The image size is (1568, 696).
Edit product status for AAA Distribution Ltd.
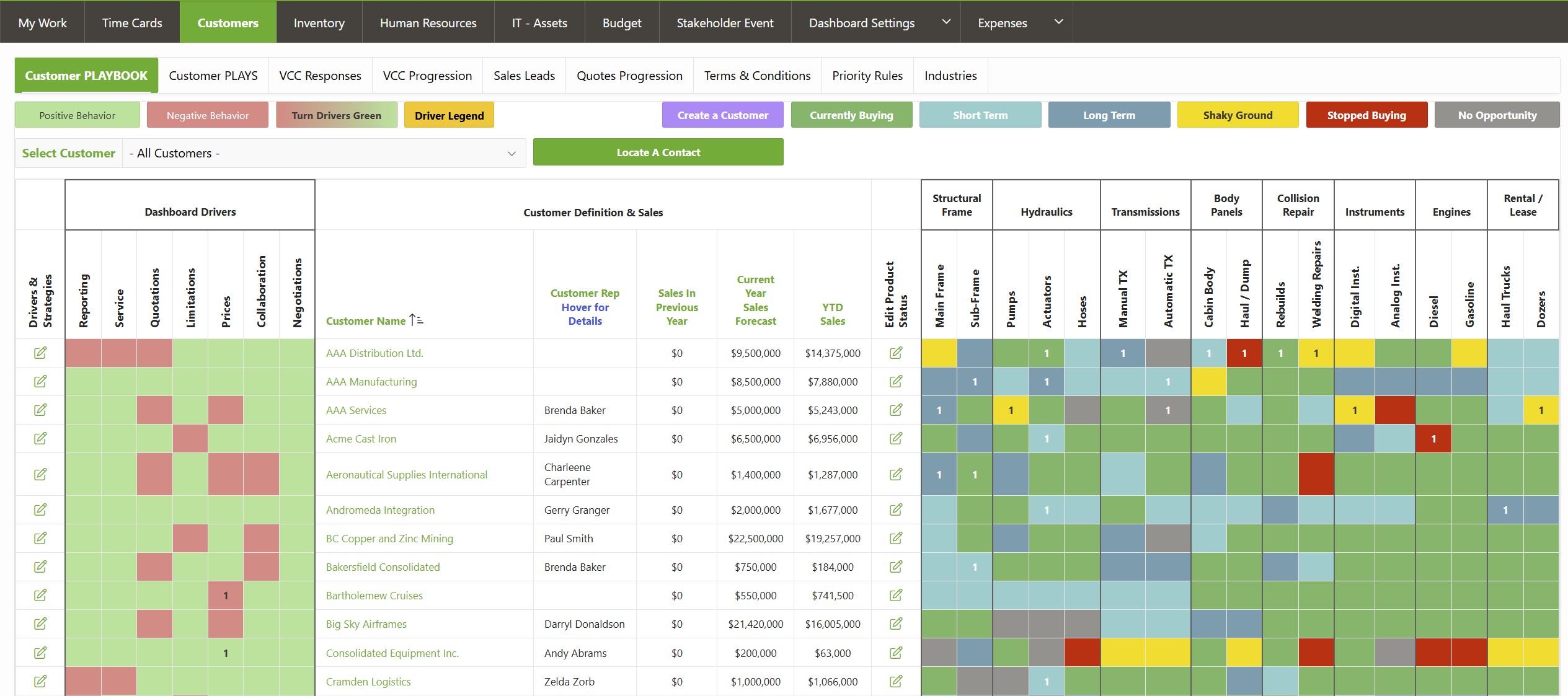coord(896,353)
